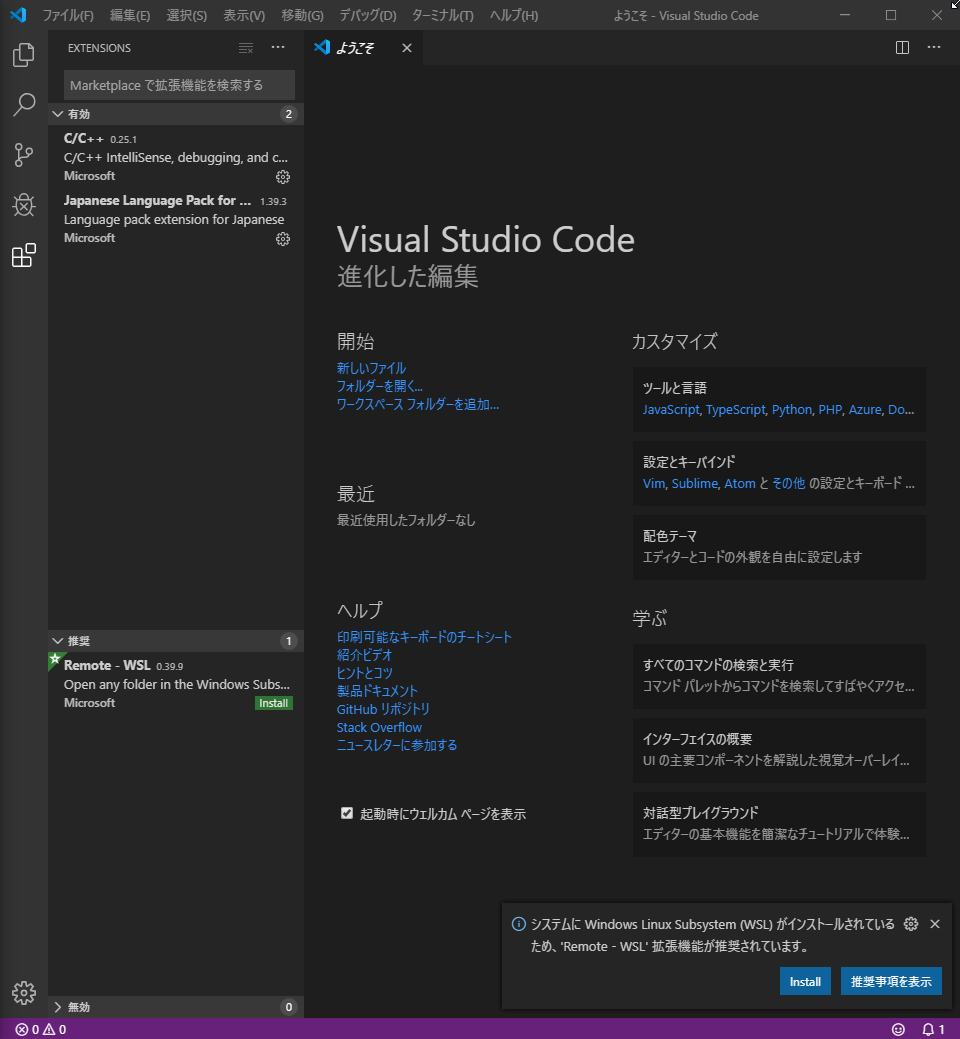Image resolution: width=960 pixels, height=1039 pixels.
Task: Click the split editor icon
Action: point(902,48)
